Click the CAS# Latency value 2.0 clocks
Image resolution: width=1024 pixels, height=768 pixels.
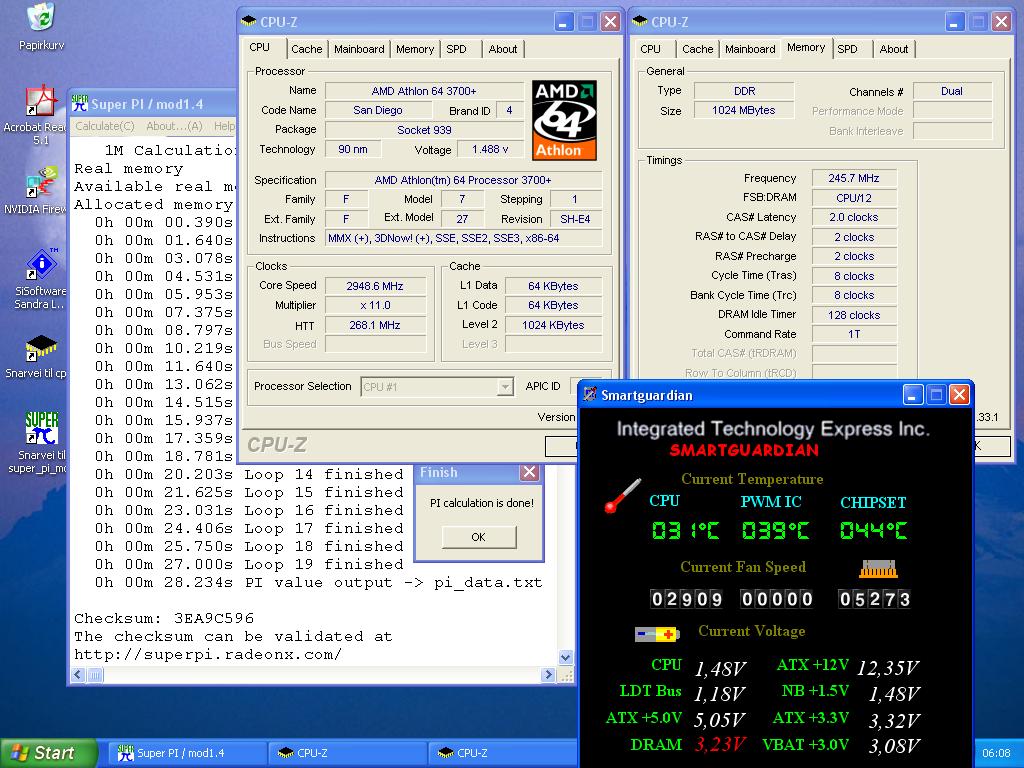click(854, 217)
